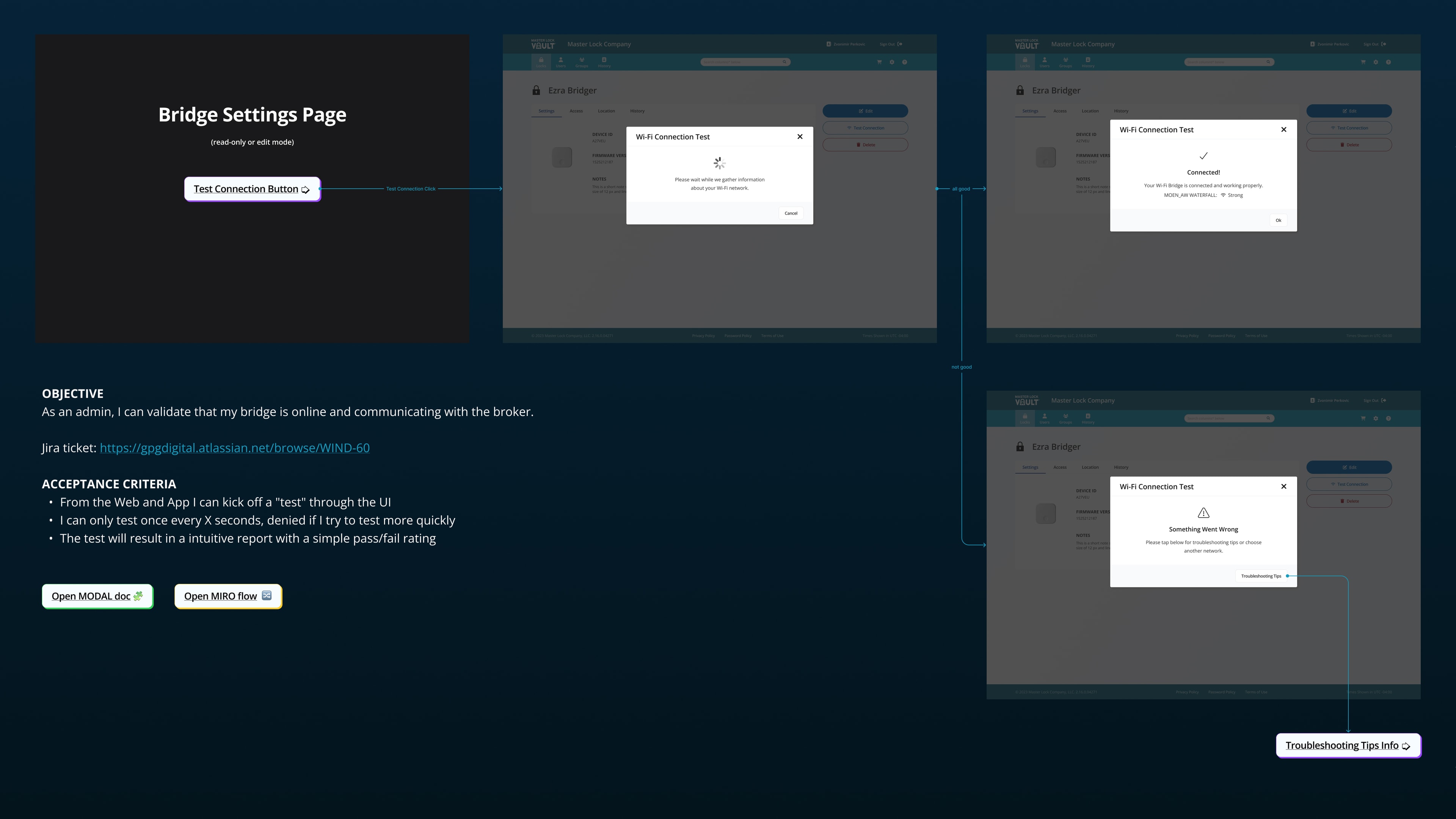Click the cart icon in the loading frame
Viewport: 1456px width, 819px height.
point(880,62)
